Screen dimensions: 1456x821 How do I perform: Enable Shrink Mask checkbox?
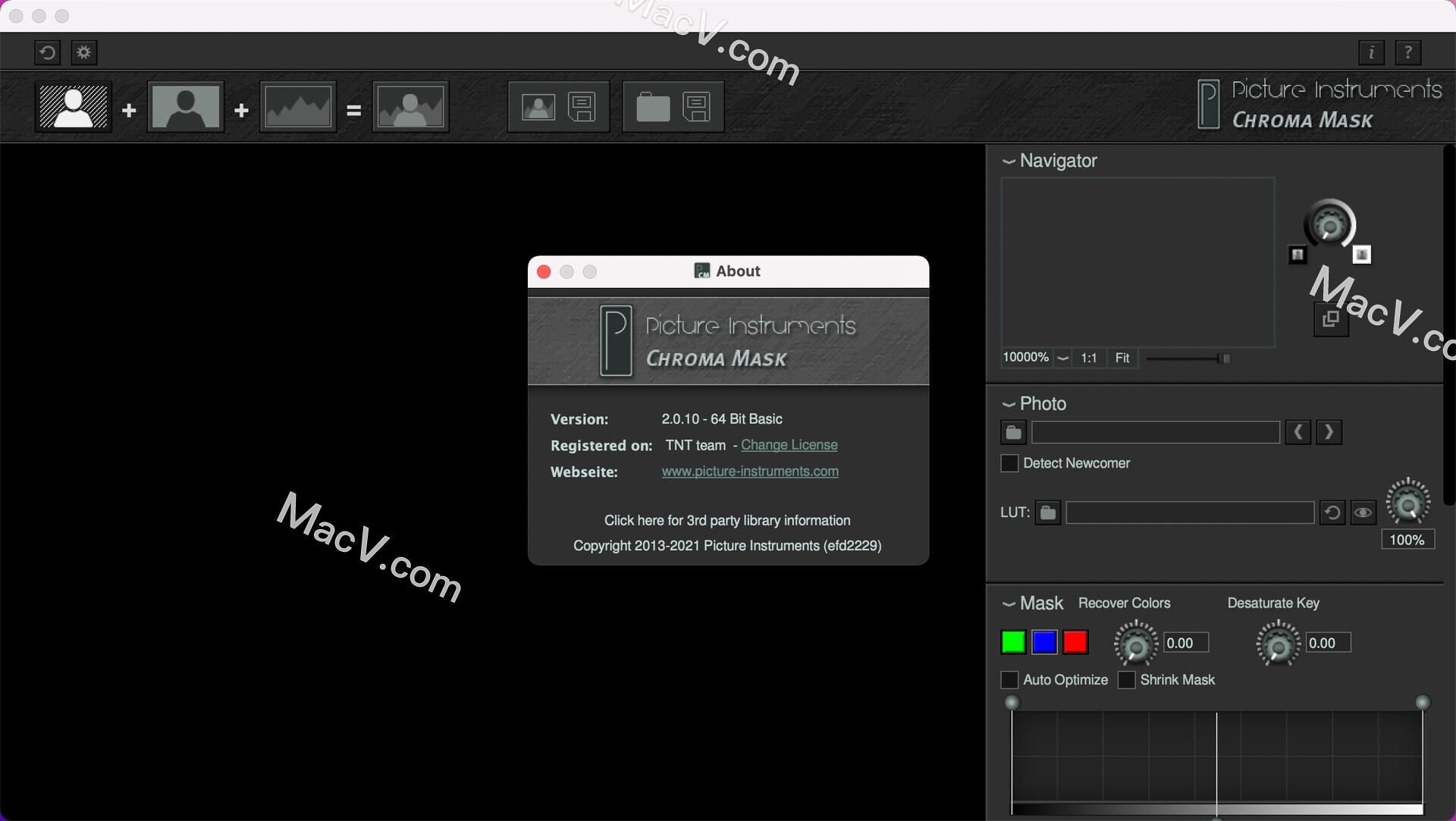[1127, 680]
